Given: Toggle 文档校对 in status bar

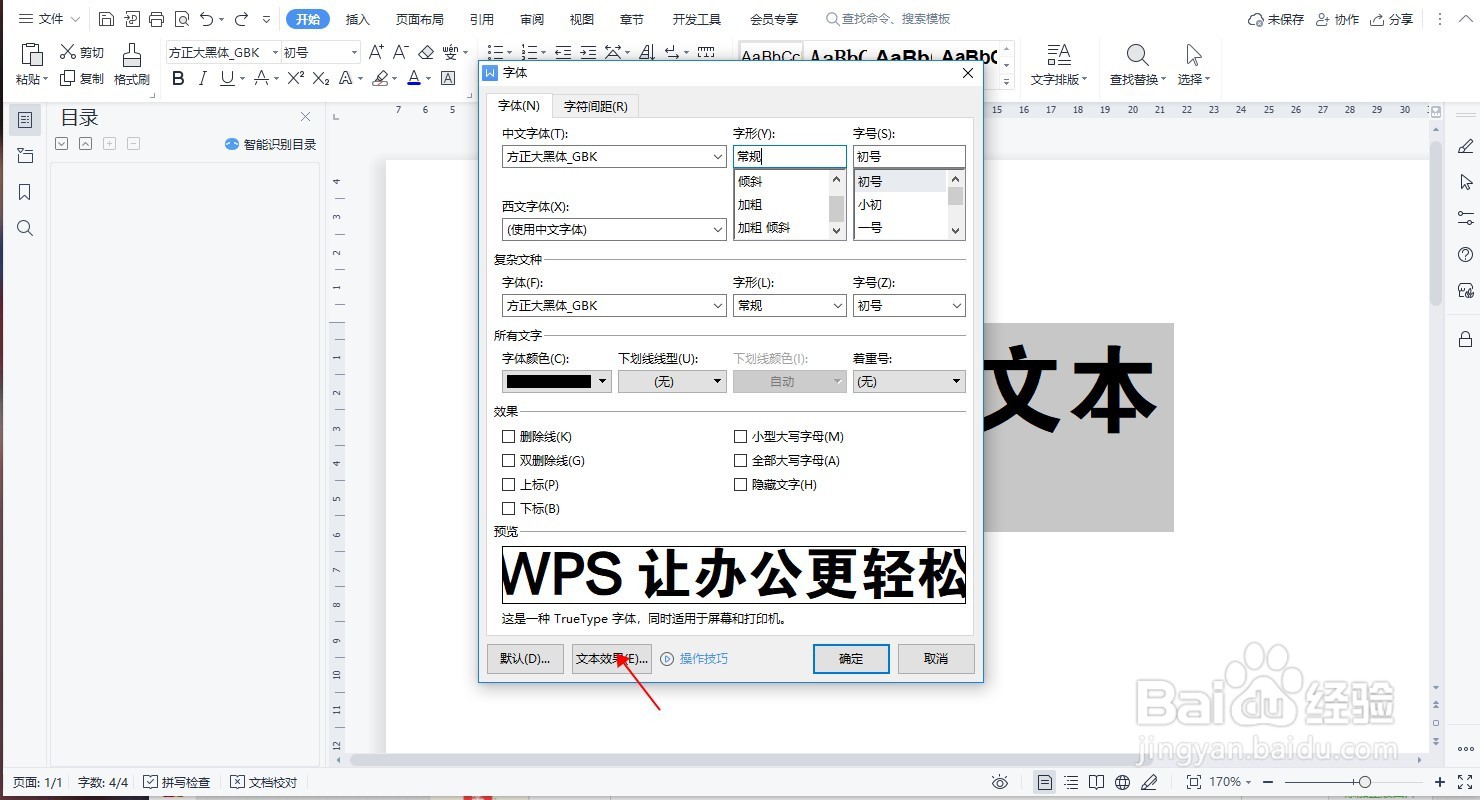Looking at the screenshot, I should click(x=264, y=782).
